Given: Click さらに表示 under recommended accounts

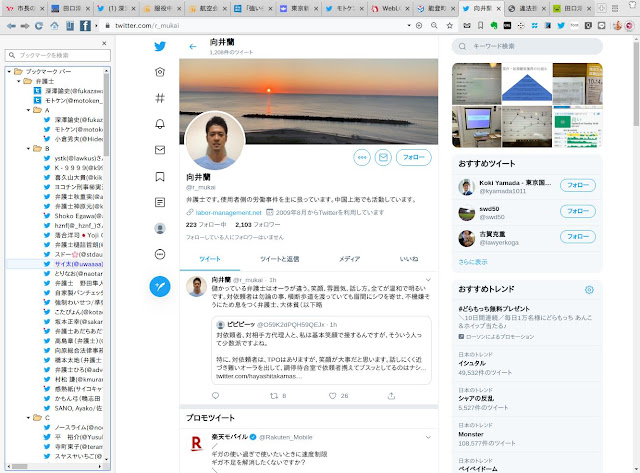Looking at the screenshot, I should (473, 262).
